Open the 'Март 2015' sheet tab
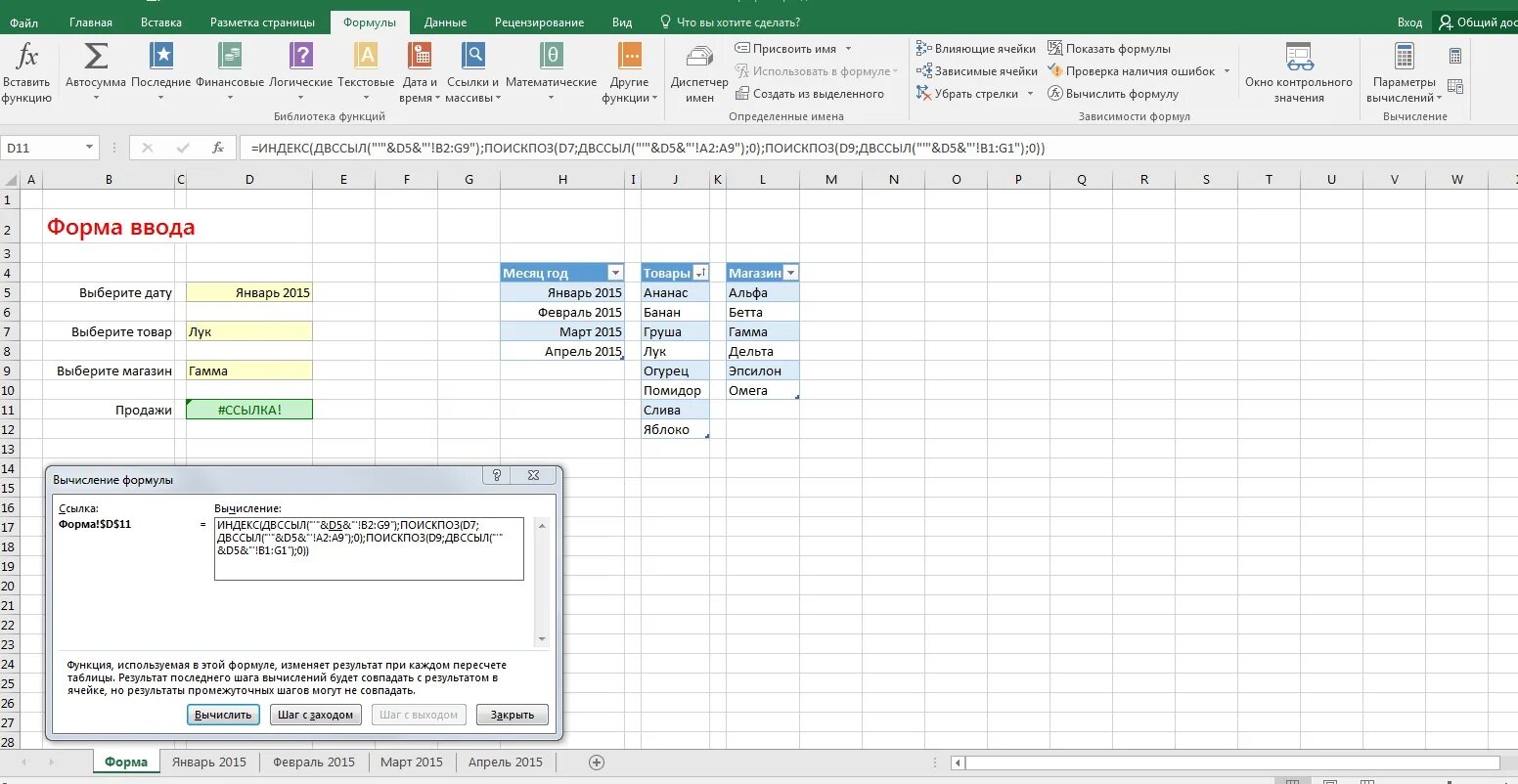This screenshot has width=1518, height=784. pyautogui.click(x=412, y=762)
